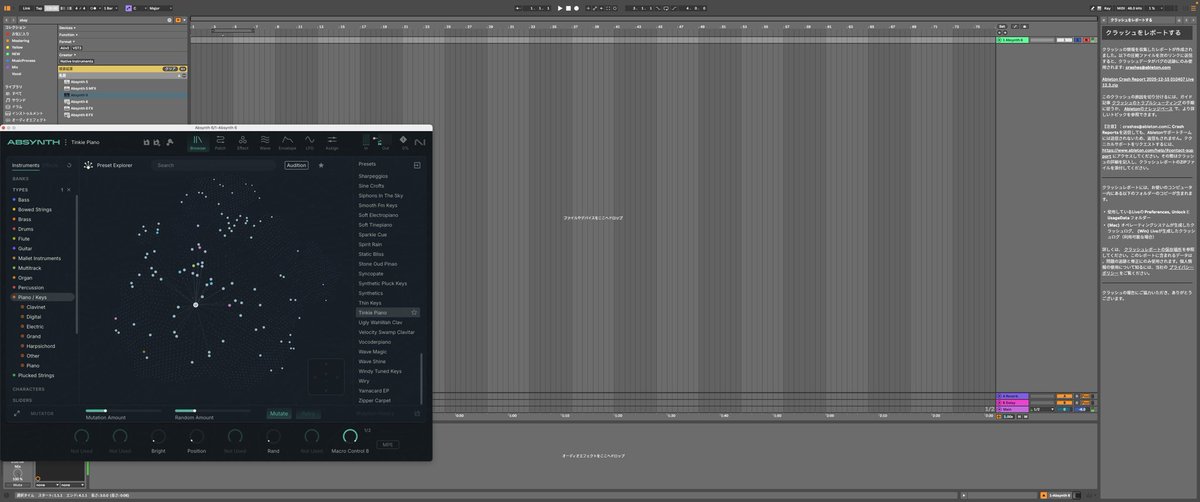
Task: Open the LFO page in Absynth
Action: point(309,144)
